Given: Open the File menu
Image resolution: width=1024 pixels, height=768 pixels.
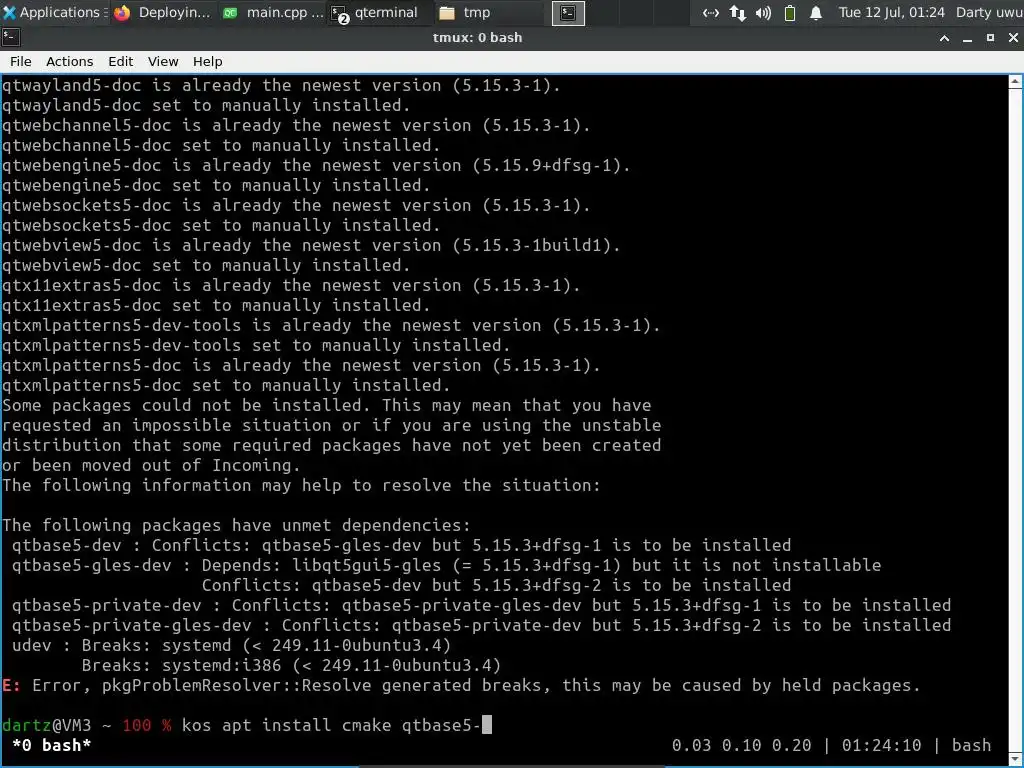Looking at the screenshot, I should (21, 61).
